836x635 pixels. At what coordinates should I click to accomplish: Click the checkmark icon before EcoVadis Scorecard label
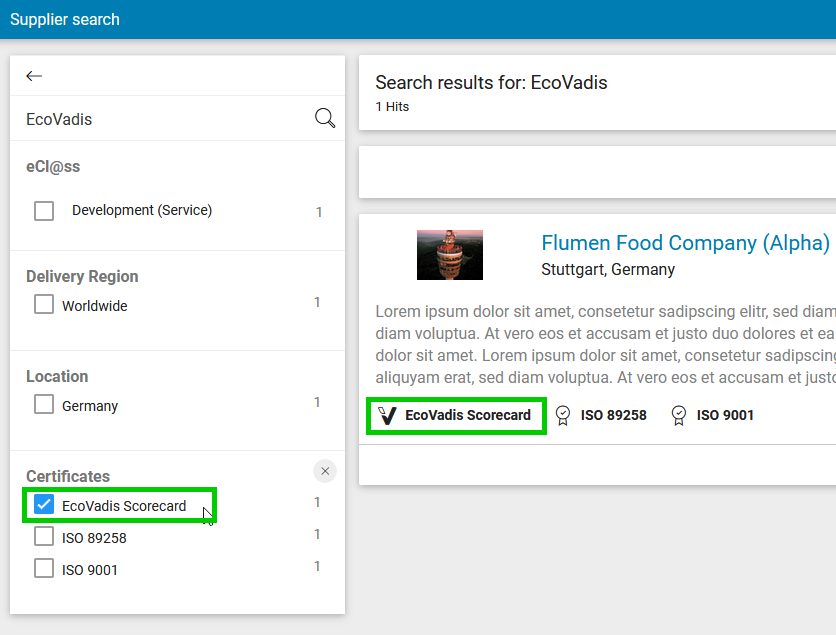(387, 414)
